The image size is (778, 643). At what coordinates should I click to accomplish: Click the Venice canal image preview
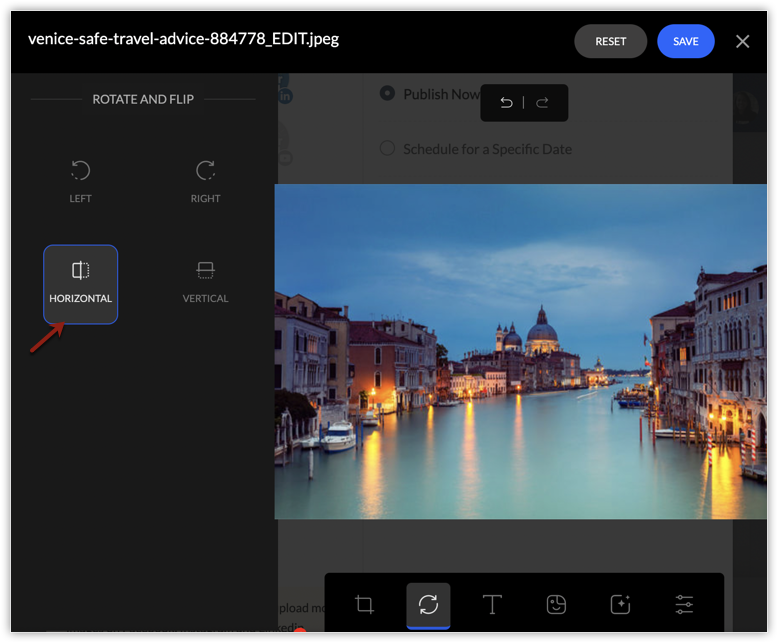pos(520,351)
